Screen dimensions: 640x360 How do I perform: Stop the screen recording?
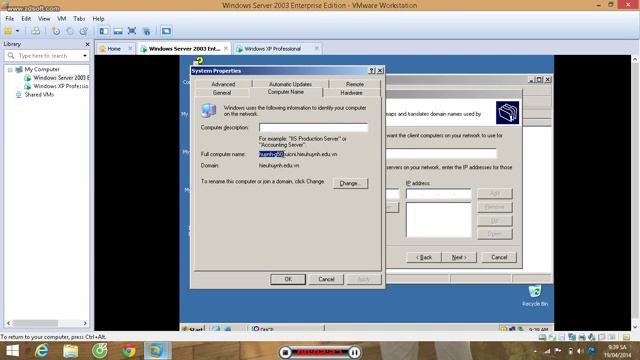pos(286,352)
